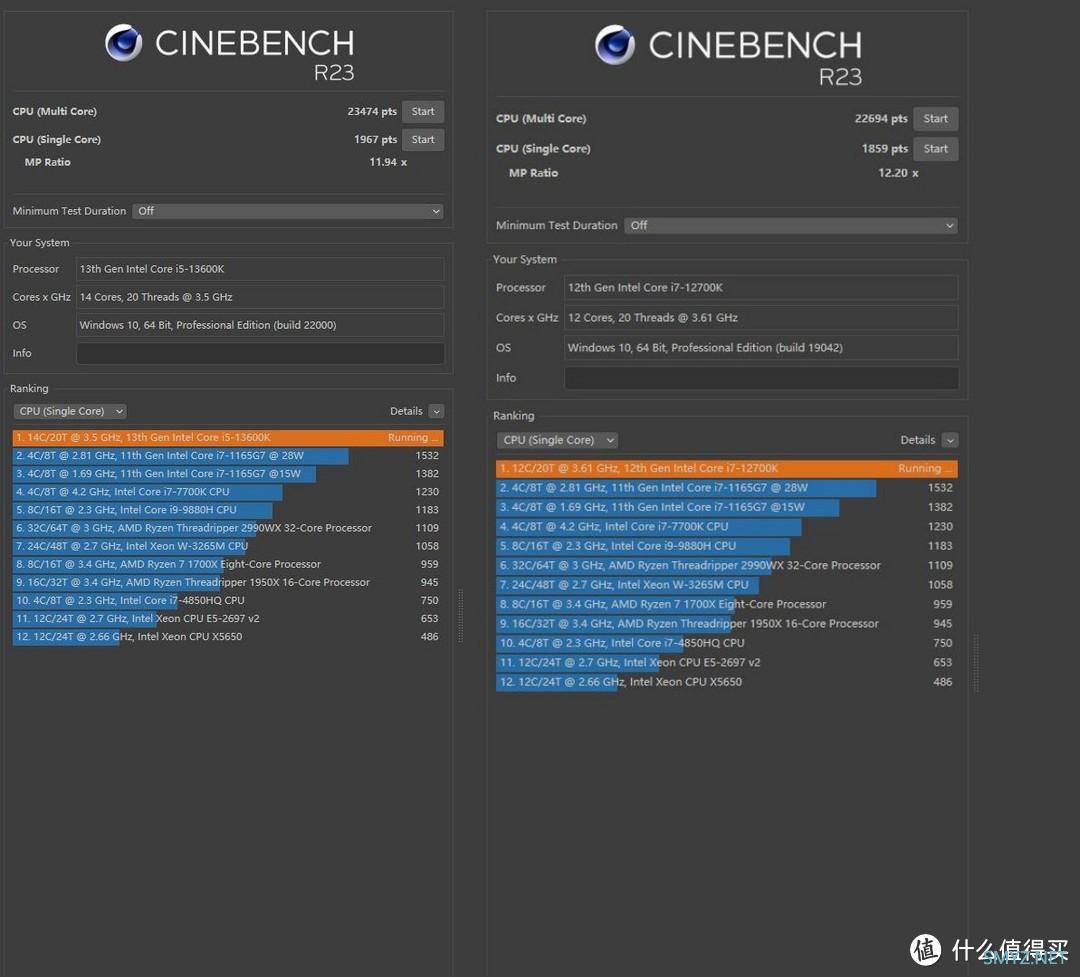
Task: Click the 22694 pts multi core score
Action: [881, 119]
